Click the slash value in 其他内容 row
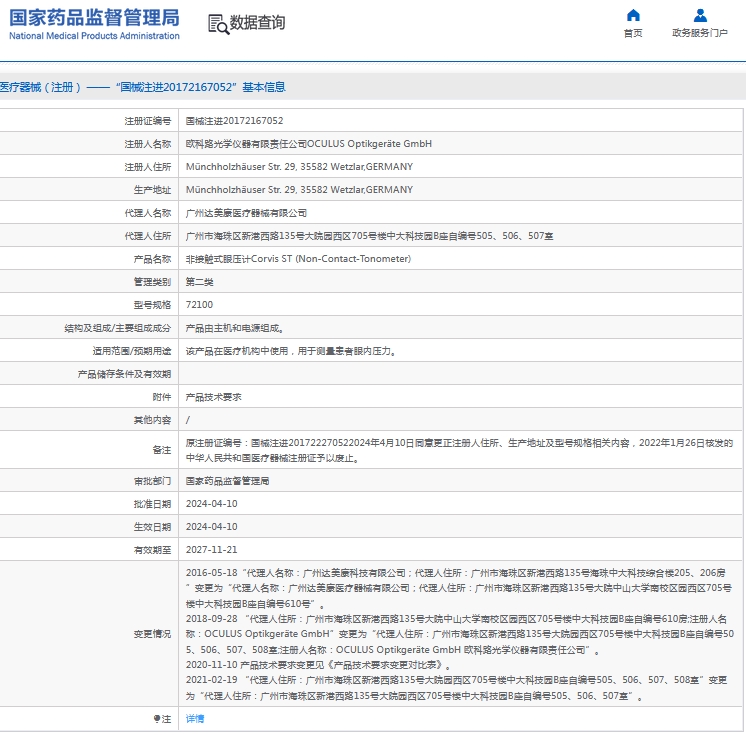Image resolution: width=746 pixels, height=735 pixels. [187, 420]
